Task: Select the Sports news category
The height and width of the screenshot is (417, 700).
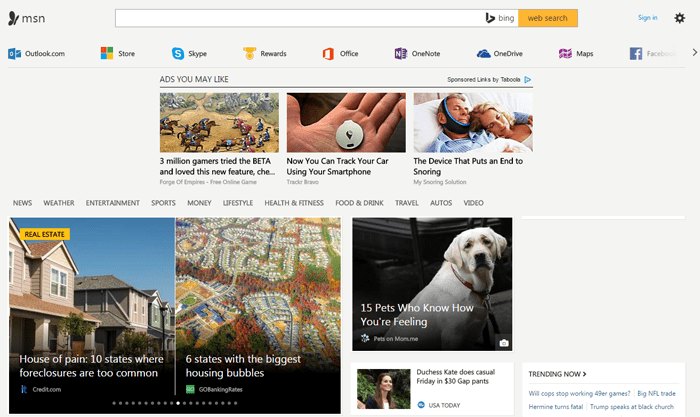Action: (x=163, y=203)
